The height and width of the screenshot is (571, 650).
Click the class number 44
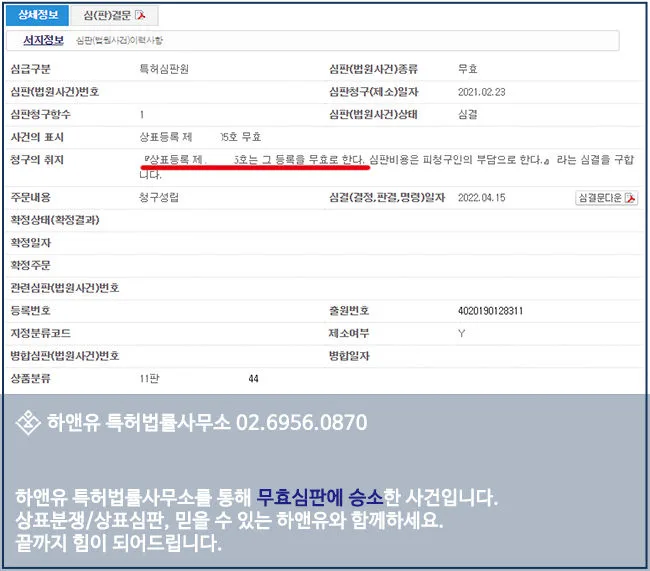(254, 379)
